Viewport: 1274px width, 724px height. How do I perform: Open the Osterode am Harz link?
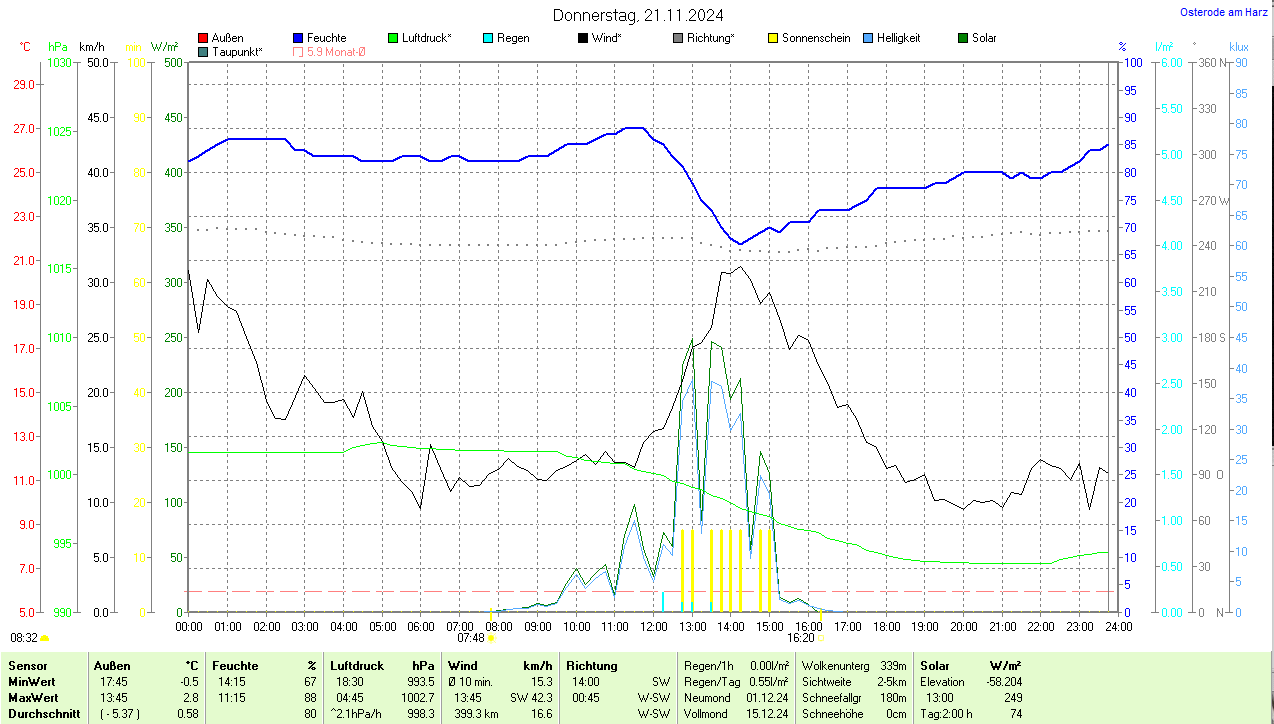point(1222,12)
